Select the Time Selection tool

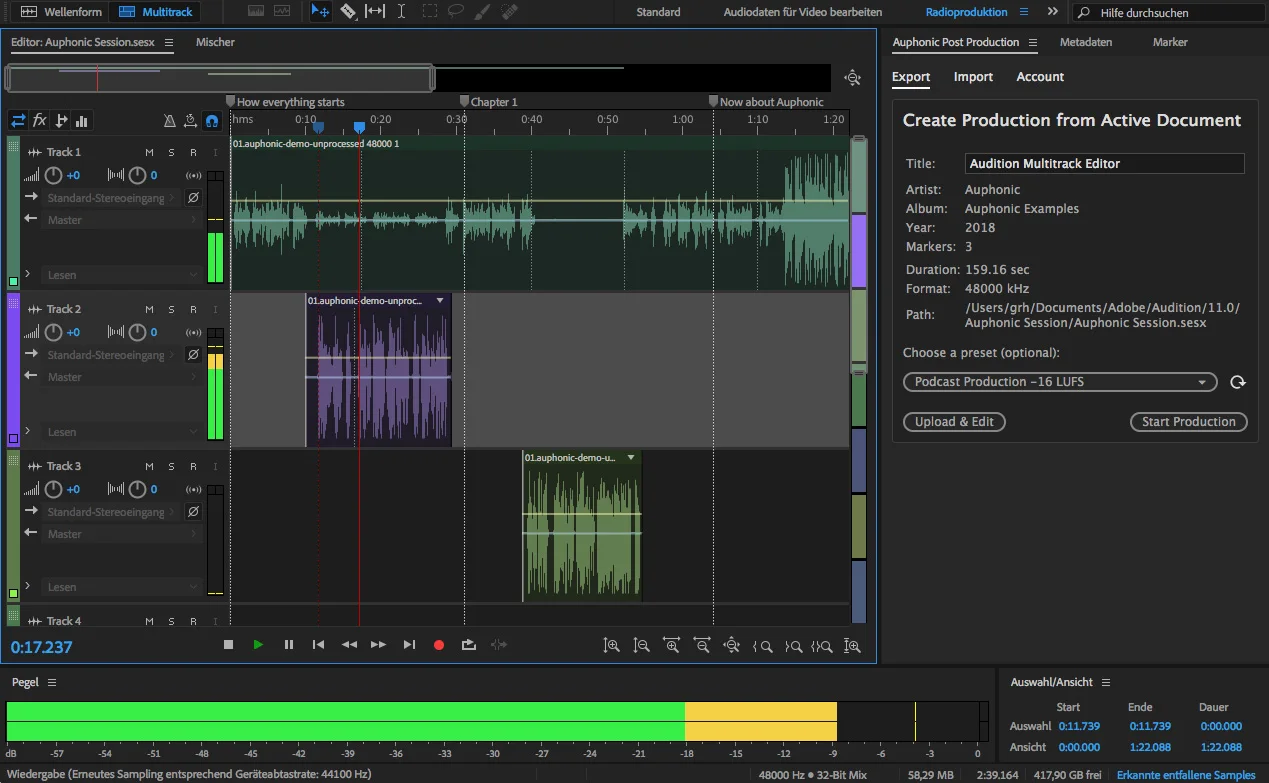401,12
